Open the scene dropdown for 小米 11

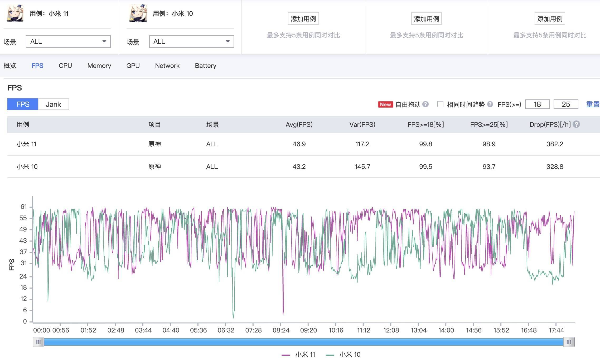tap(68, 41)
